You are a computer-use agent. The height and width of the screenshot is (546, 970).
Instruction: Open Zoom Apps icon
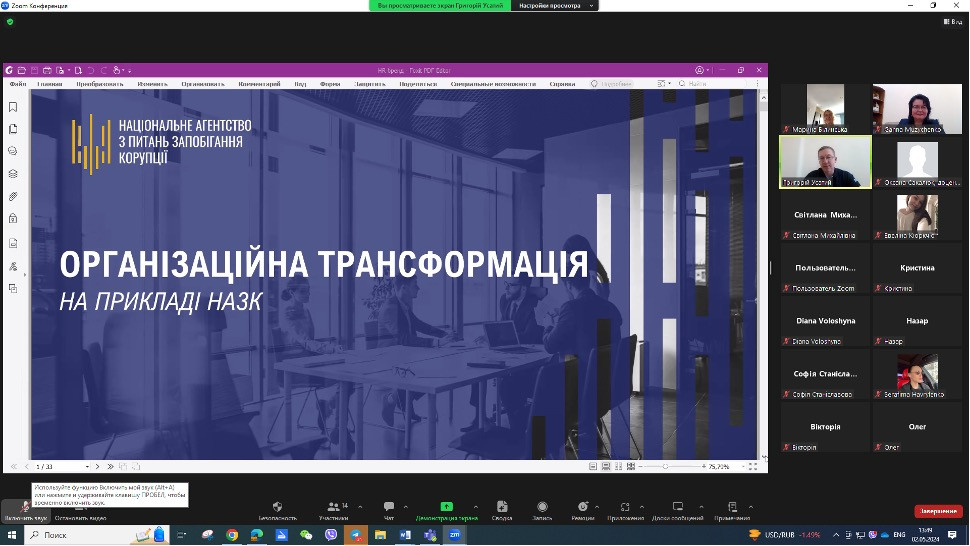tap(625, 511)
